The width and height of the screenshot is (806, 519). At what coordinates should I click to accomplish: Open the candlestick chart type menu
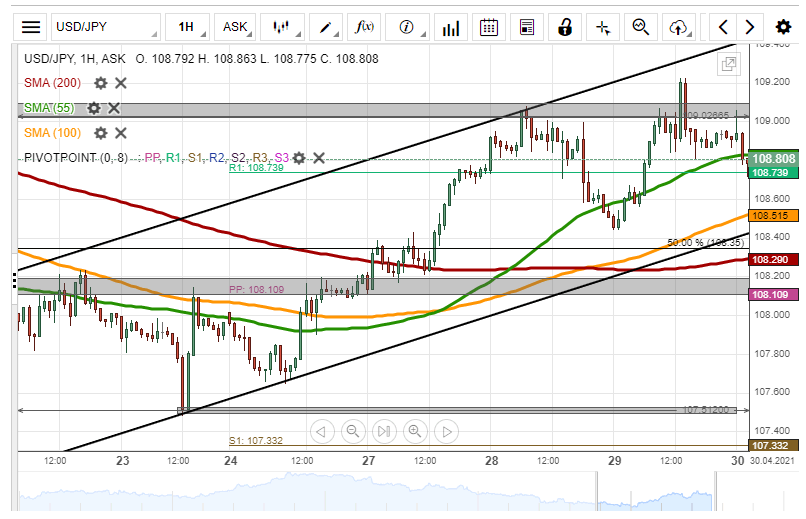[281, 27]
